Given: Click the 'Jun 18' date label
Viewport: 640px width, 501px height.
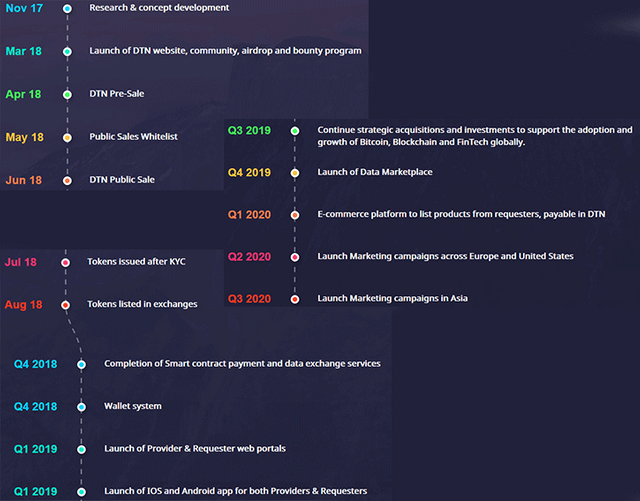Looking at the screenshot, I should point(24,180).
